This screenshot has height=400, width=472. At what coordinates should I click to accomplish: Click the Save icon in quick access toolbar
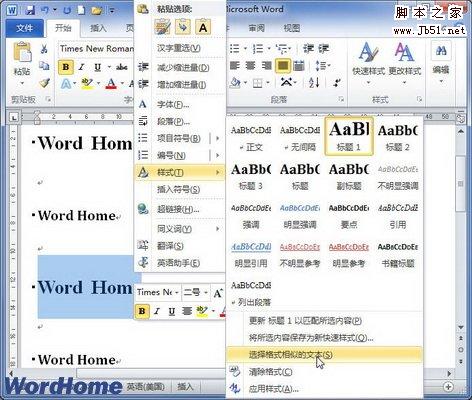[30, 10]
